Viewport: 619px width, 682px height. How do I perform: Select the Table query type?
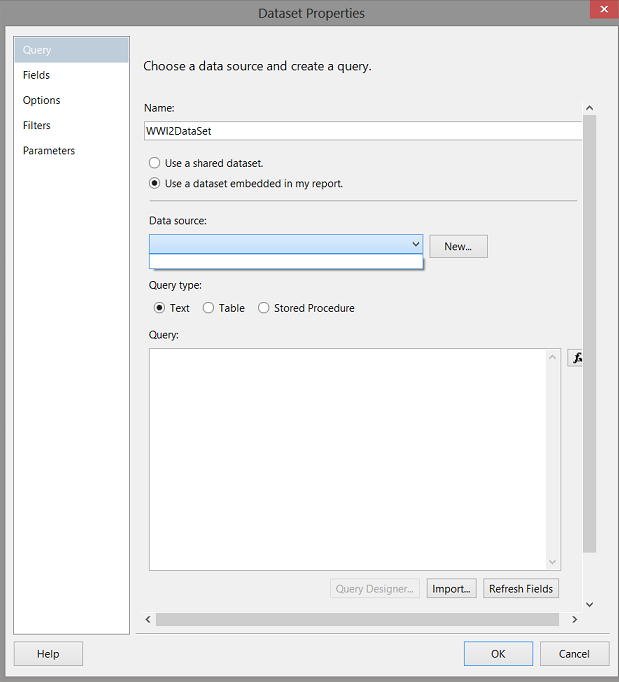[209, 308]
